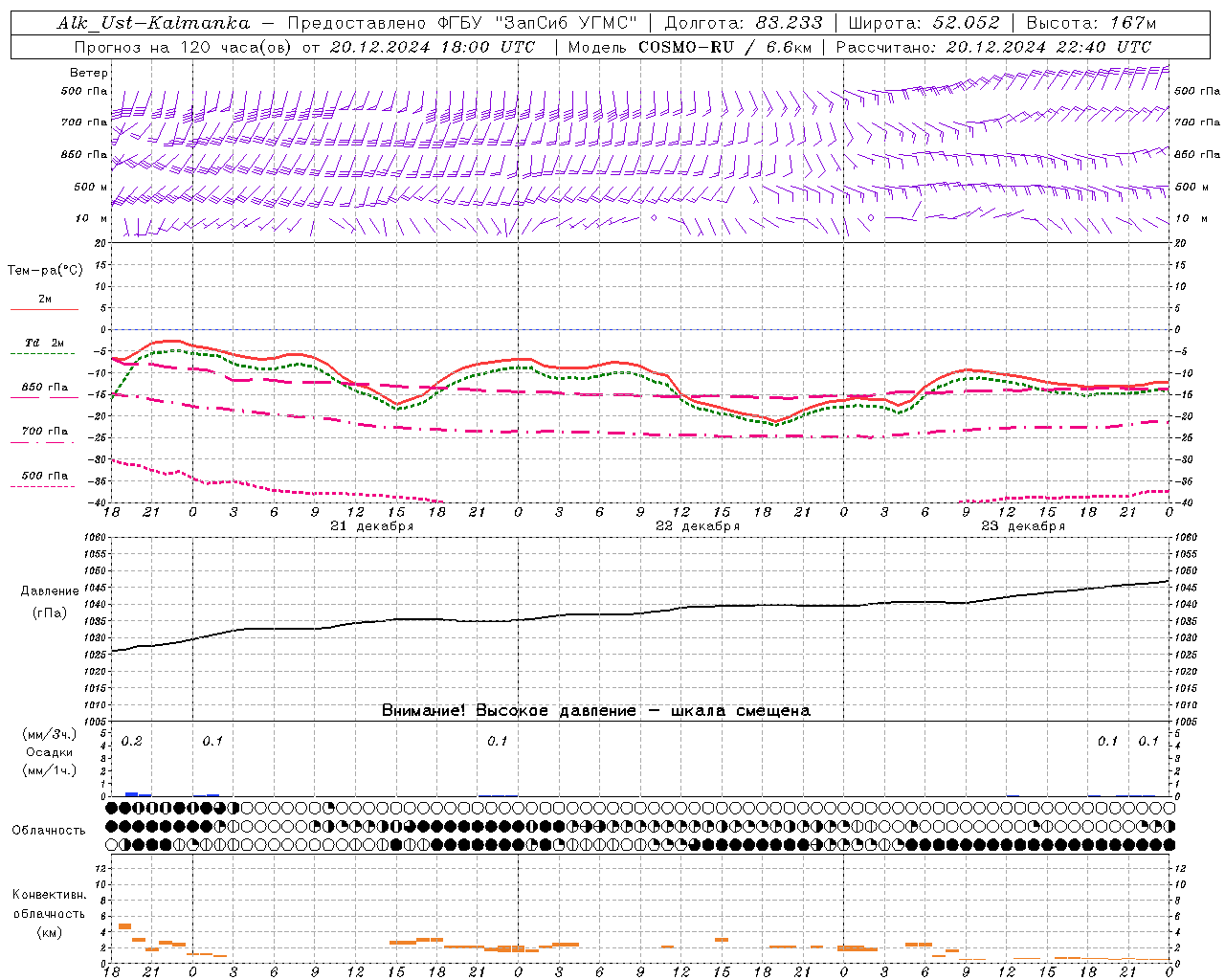The image size is (1225, 980).
Task: Click the Td 2м legend entry
Action: [x=44, y=343]
